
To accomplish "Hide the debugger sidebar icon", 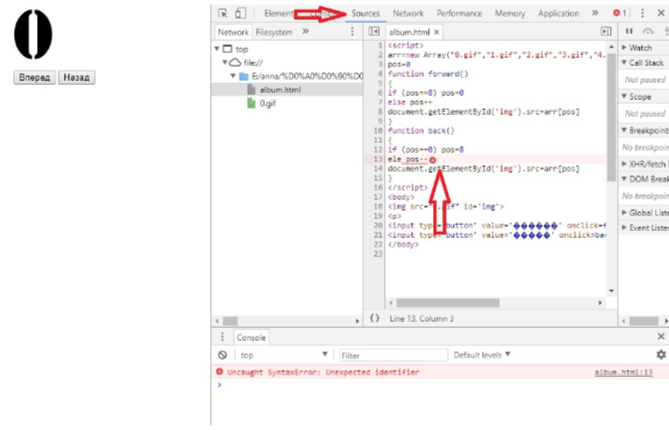I will pos(606,32).
